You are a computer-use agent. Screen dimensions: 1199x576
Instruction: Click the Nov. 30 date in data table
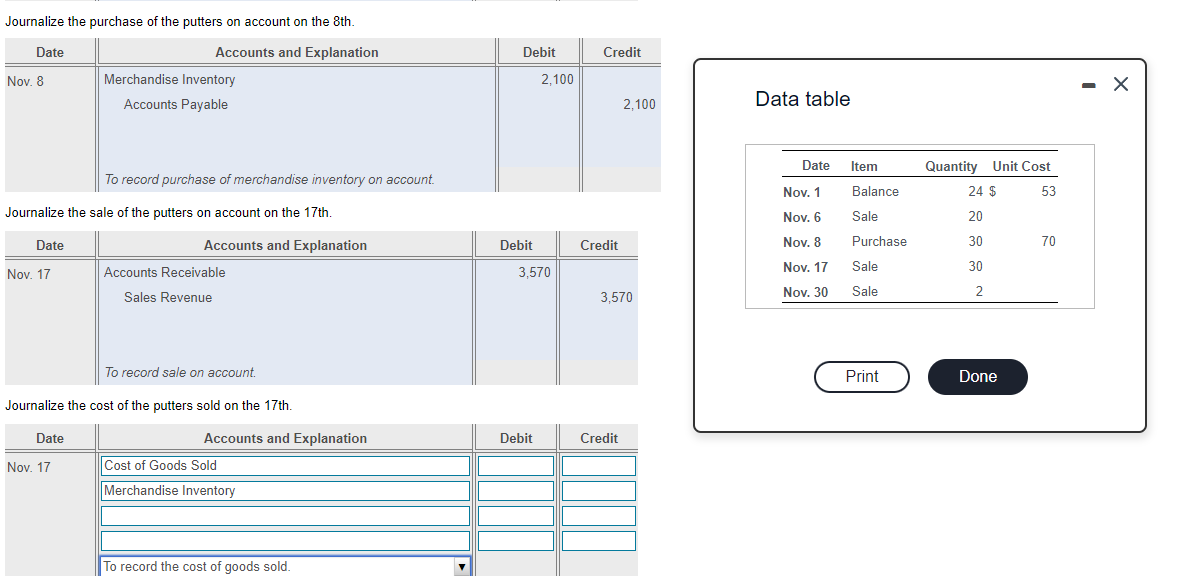click(805, 292)
